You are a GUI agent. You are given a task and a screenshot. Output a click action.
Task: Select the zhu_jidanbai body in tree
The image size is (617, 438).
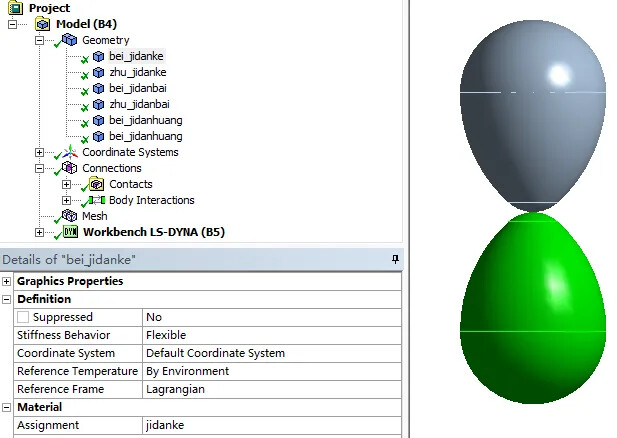coord(139,105)
